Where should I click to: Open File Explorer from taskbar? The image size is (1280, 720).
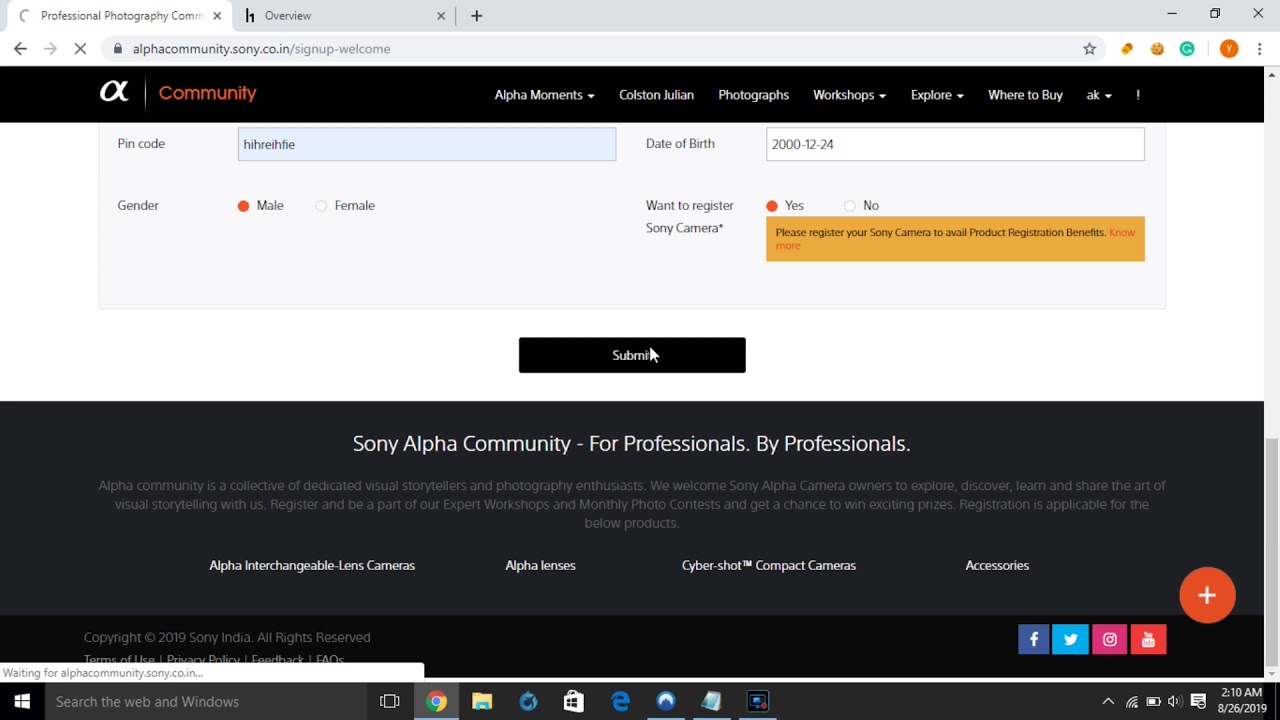point(482,701)
